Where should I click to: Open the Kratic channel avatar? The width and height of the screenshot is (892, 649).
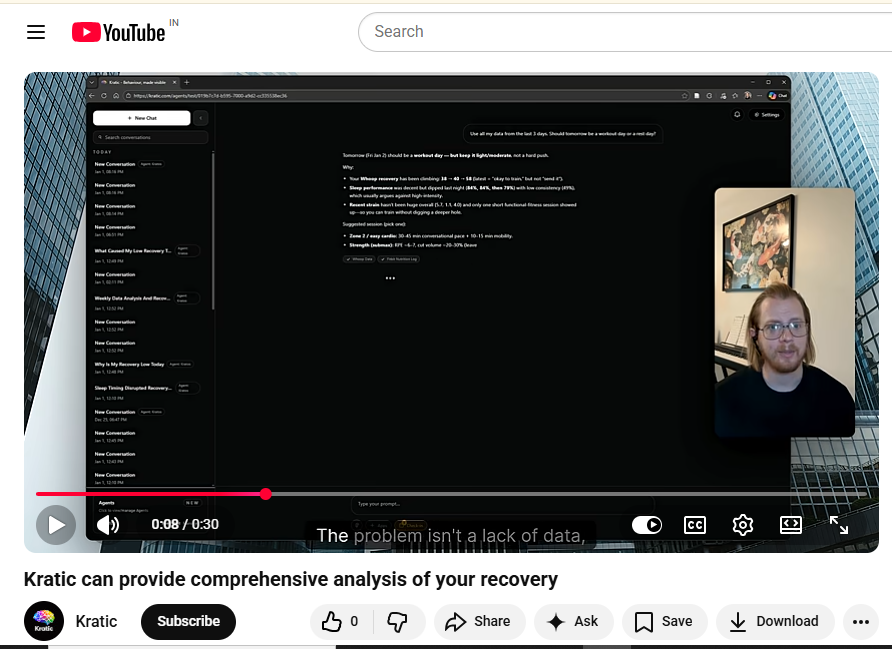coord(44,621)
